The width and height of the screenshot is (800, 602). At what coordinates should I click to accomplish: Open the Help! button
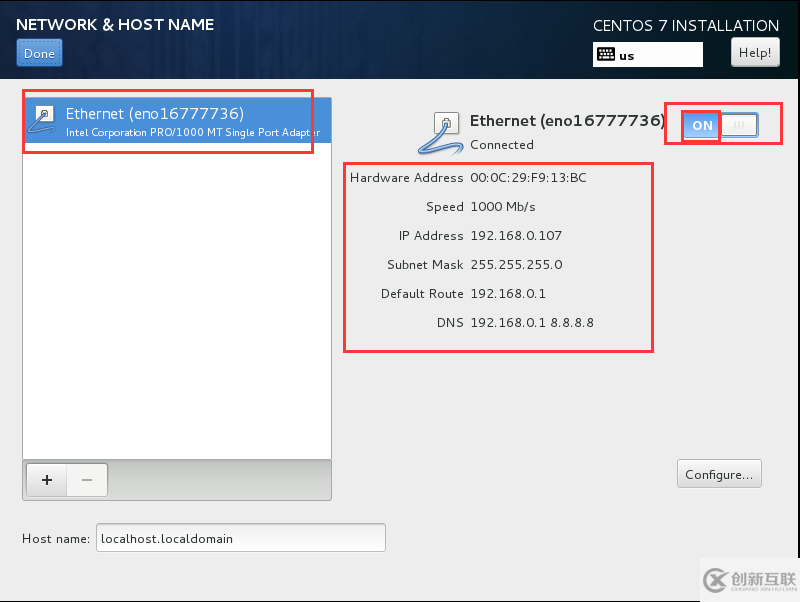[755, 53]
